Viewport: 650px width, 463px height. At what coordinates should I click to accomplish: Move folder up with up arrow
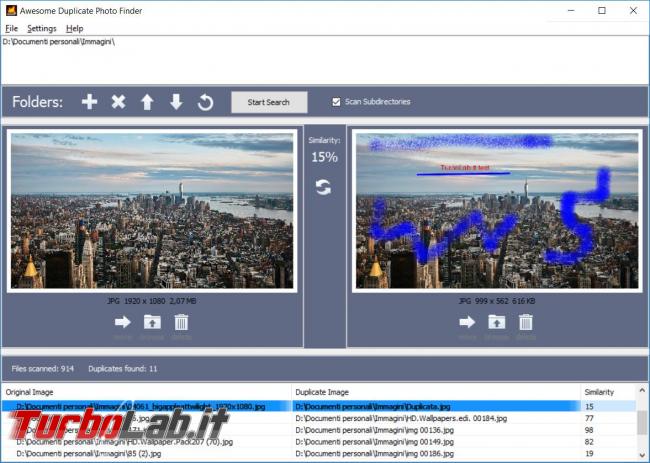pyautogui.click(x=147, y=102)
